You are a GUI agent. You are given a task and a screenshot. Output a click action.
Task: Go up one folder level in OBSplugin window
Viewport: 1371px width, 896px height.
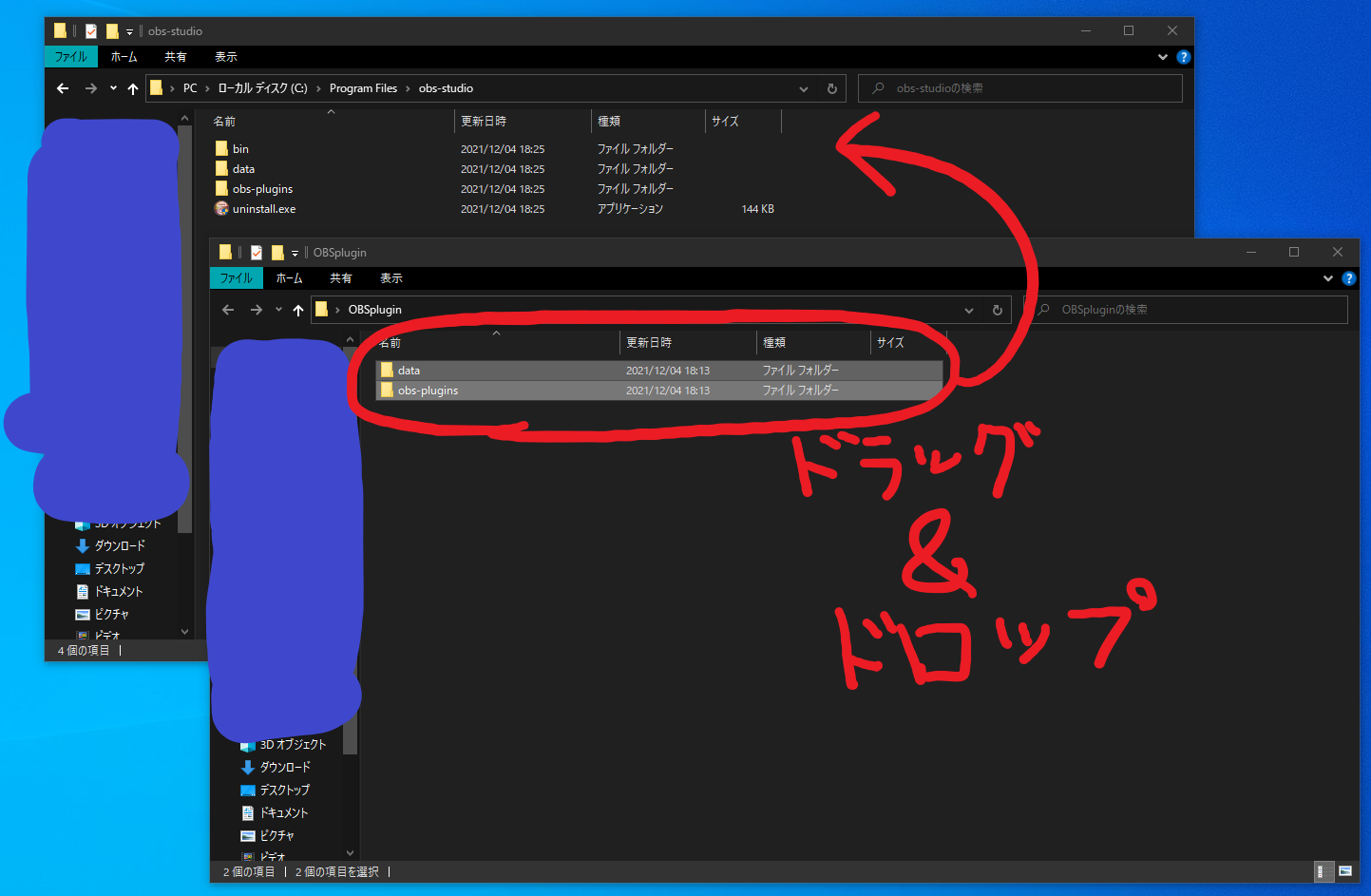coord(298,310)
